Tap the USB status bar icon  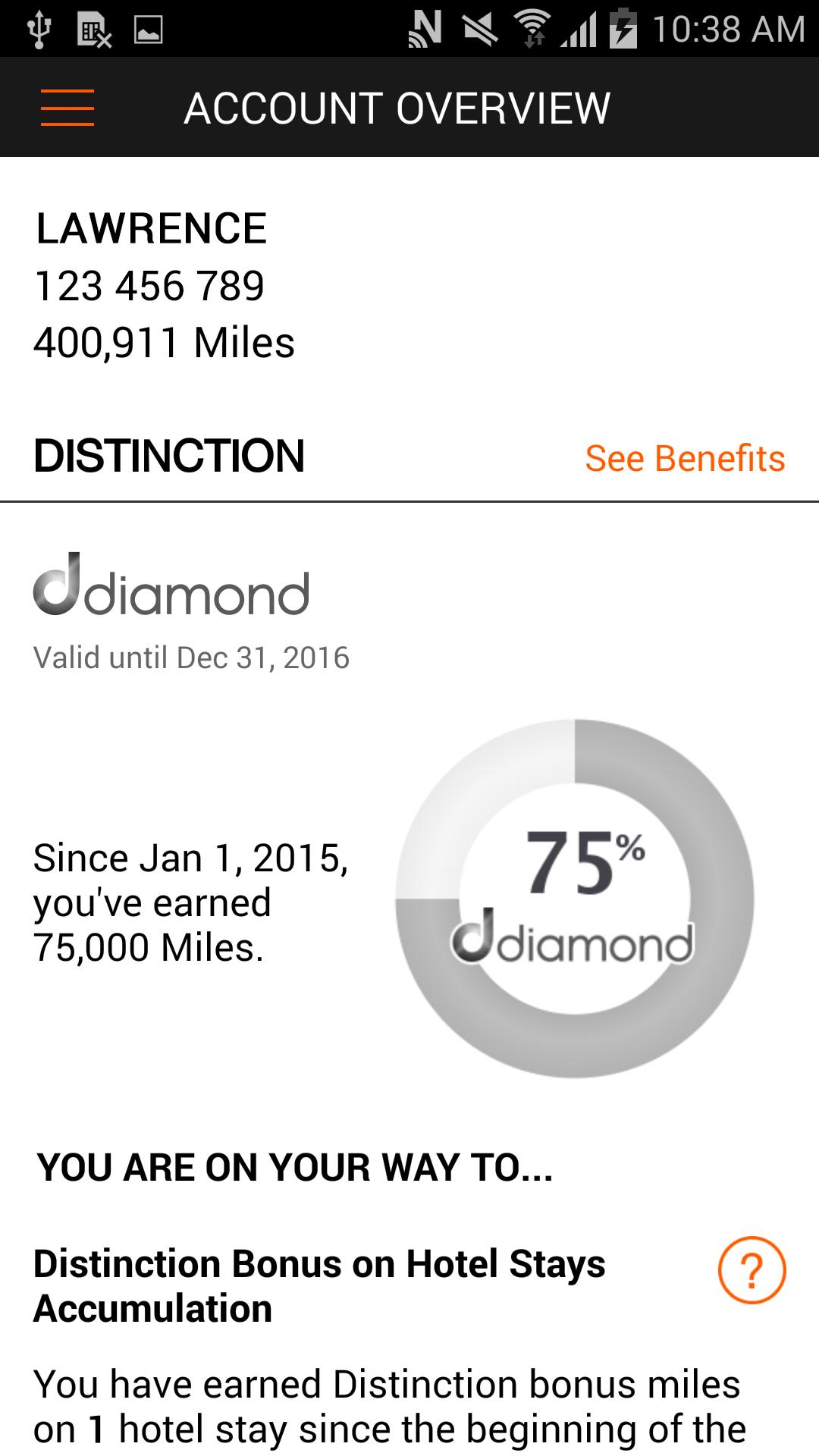point(39,30)
